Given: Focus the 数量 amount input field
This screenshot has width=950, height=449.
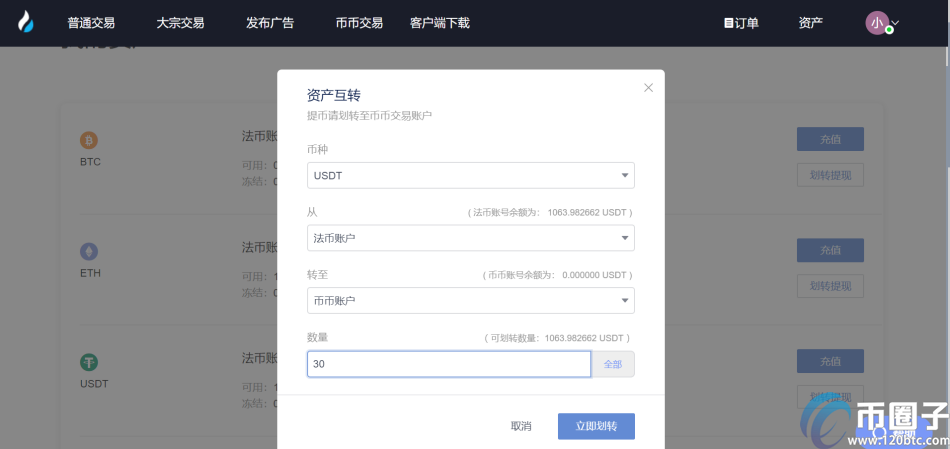Looking at the screenshot, I should point(448,364).
